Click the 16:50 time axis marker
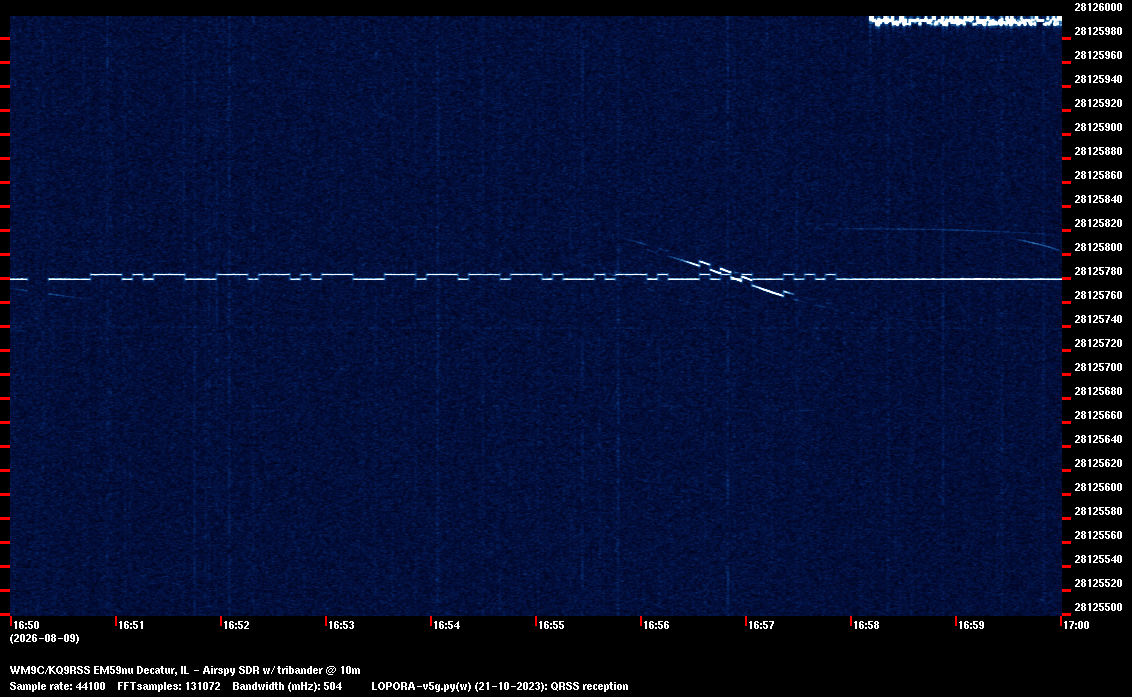Screen dimensions: 1132x697 pyautogui.click(x=26, y=625)
